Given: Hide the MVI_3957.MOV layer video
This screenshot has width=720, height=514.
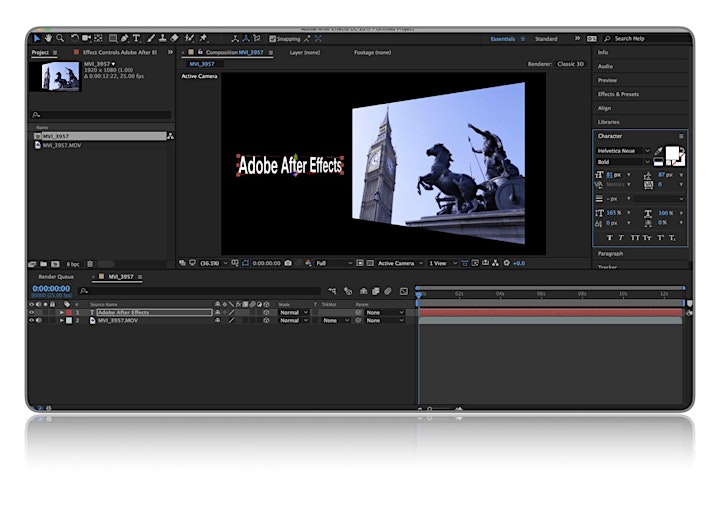Looking at the screenshot, I should (32, 321).
